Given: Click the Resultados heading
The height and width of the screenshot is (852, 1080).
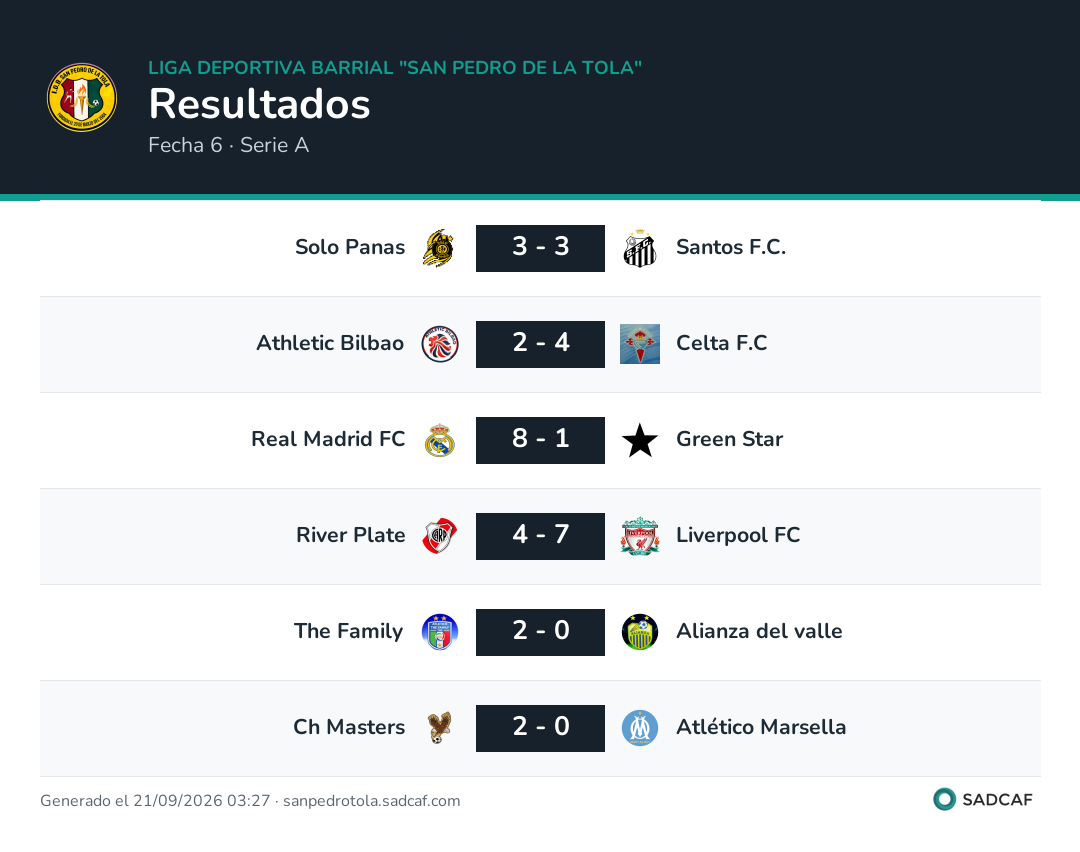Looking at the screenshot, I should click(x=260, y=104).
